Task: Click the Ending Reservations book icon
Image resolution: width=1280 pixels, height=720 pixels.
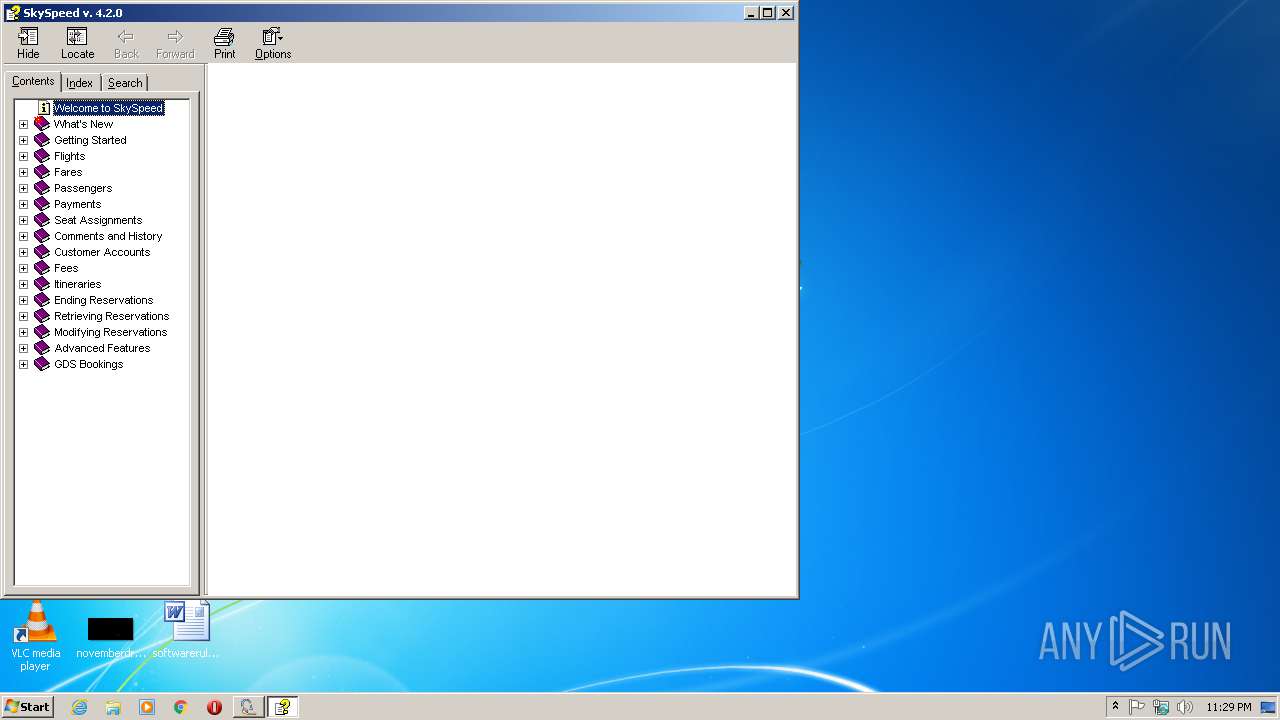Action: [42, 300]
